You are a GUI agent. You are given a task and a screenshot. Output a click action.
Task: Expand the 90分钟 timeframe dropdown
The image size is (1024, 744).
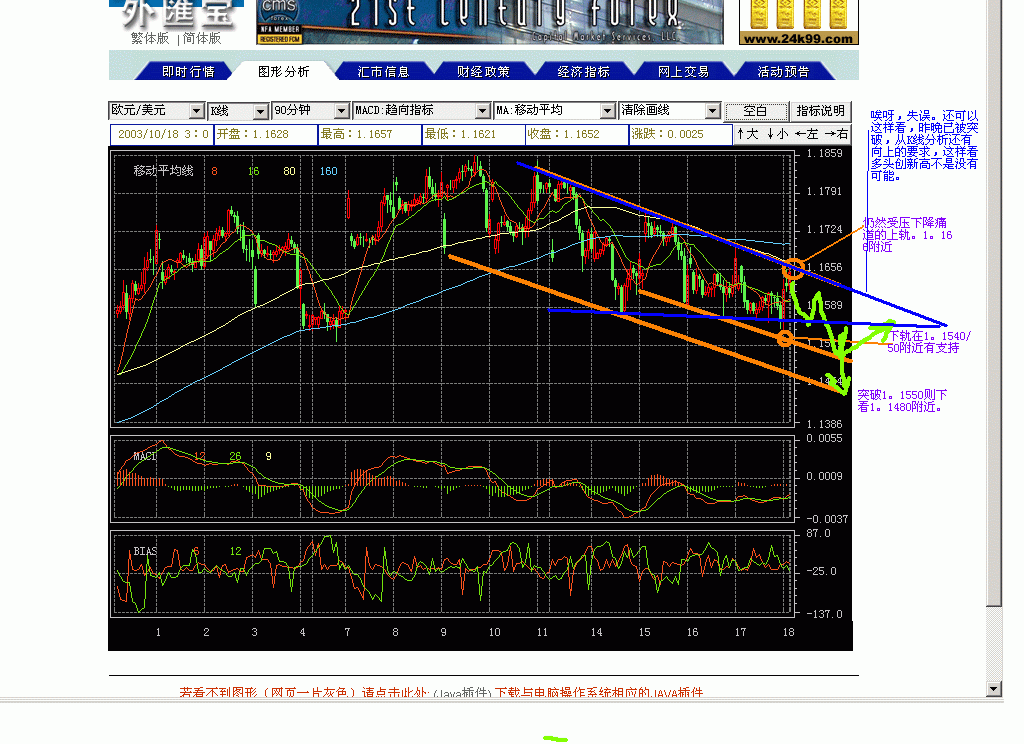(x=342, y=111)
